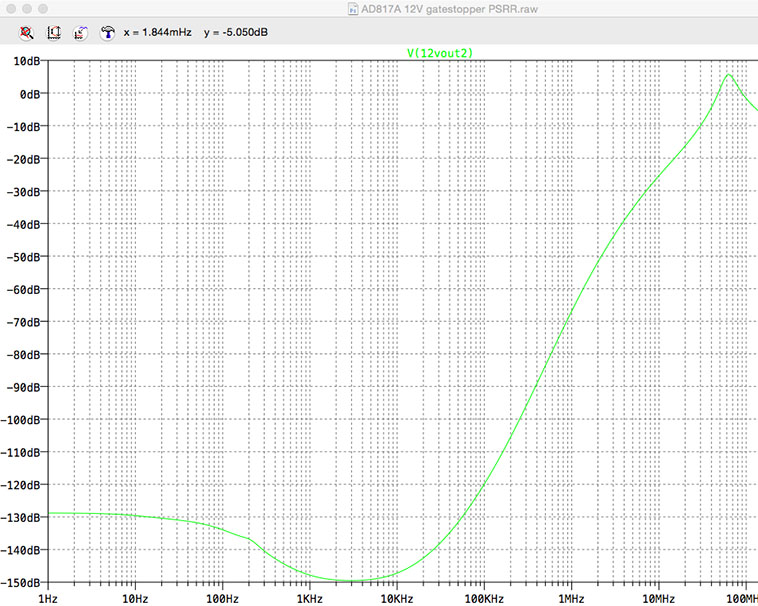
Task: Click the zoom-to-fit magnifier icon
Action: tap(27, 33)
